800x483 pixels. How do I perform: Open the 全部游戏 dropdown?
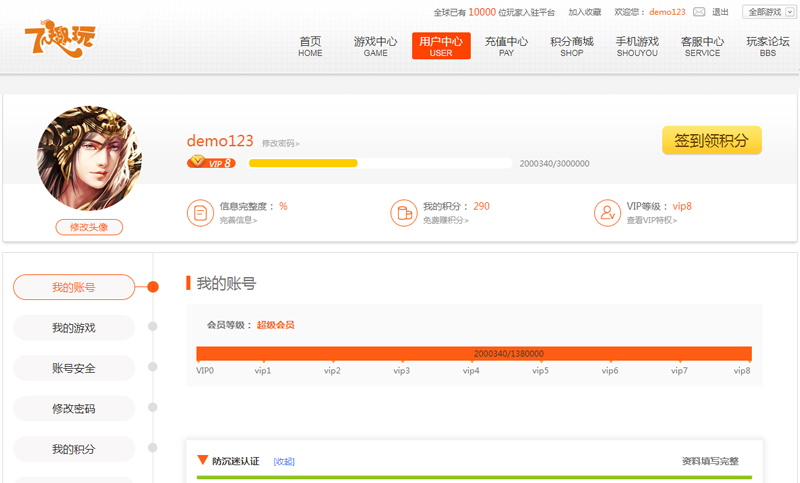coord(769,12)
